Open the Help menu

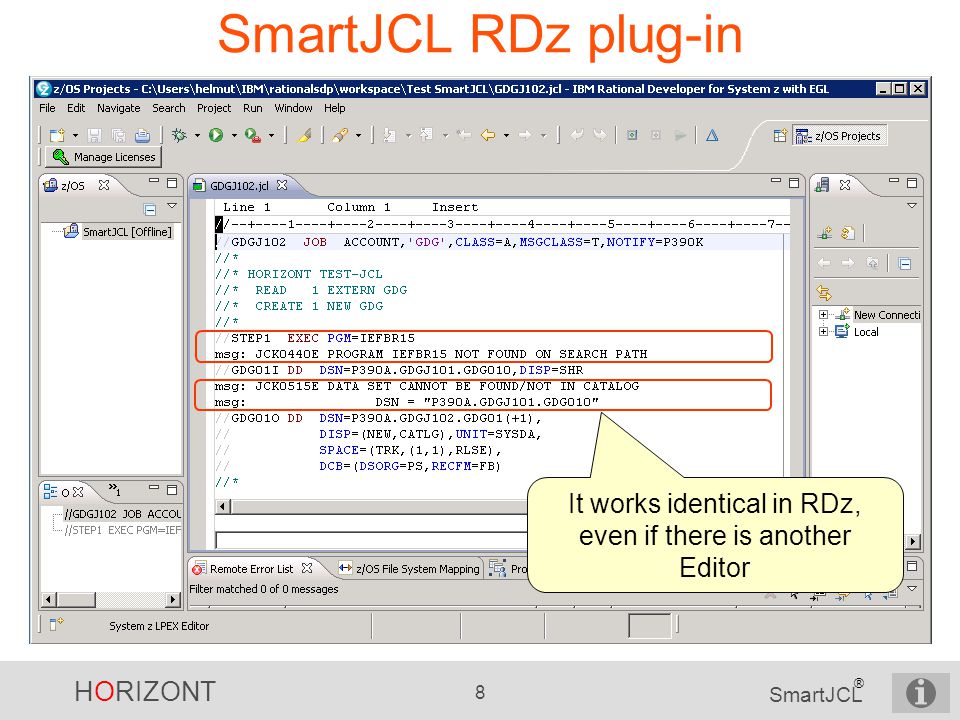[x=335, y=108]
